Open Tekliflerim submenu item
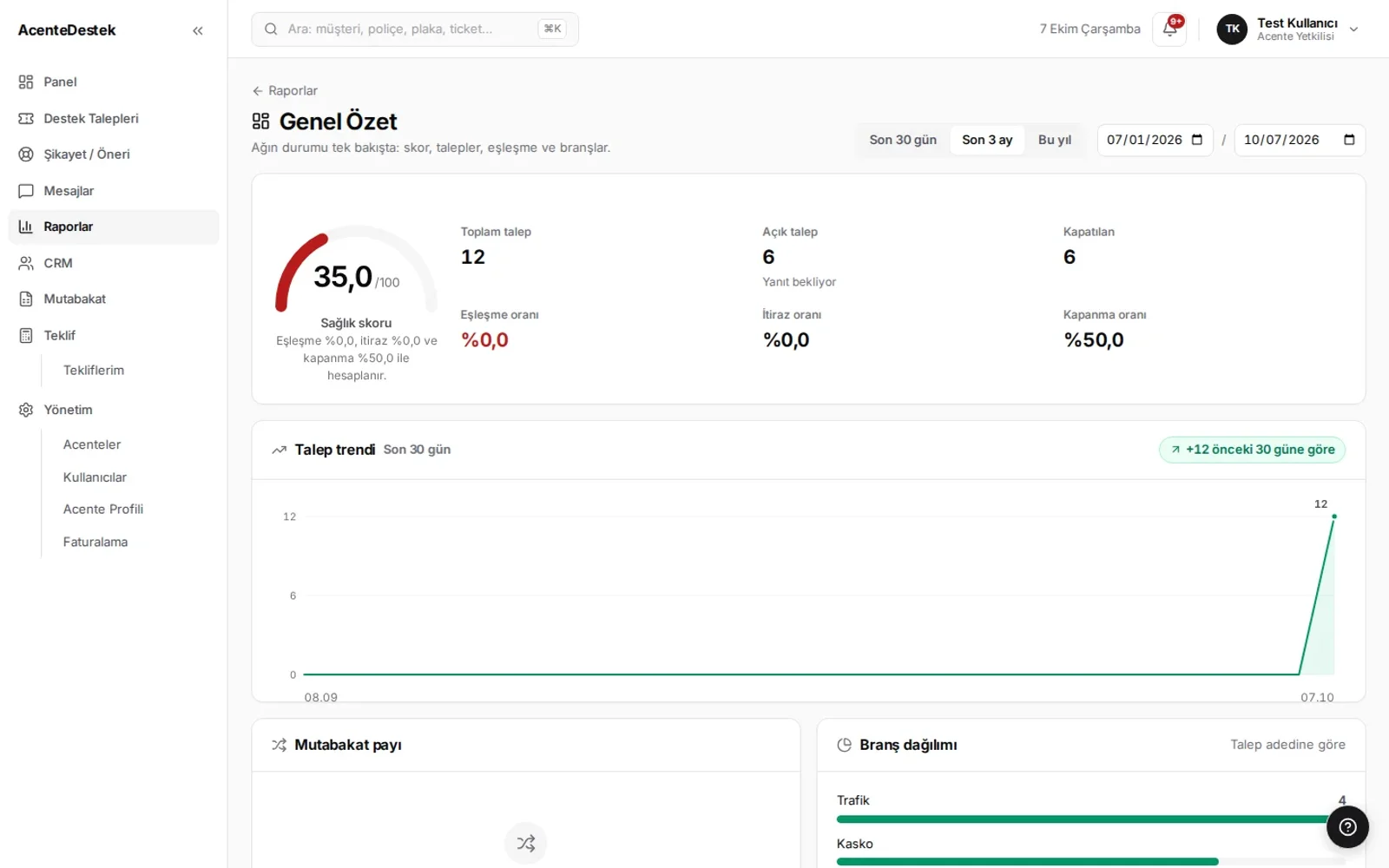 [94, 370]
